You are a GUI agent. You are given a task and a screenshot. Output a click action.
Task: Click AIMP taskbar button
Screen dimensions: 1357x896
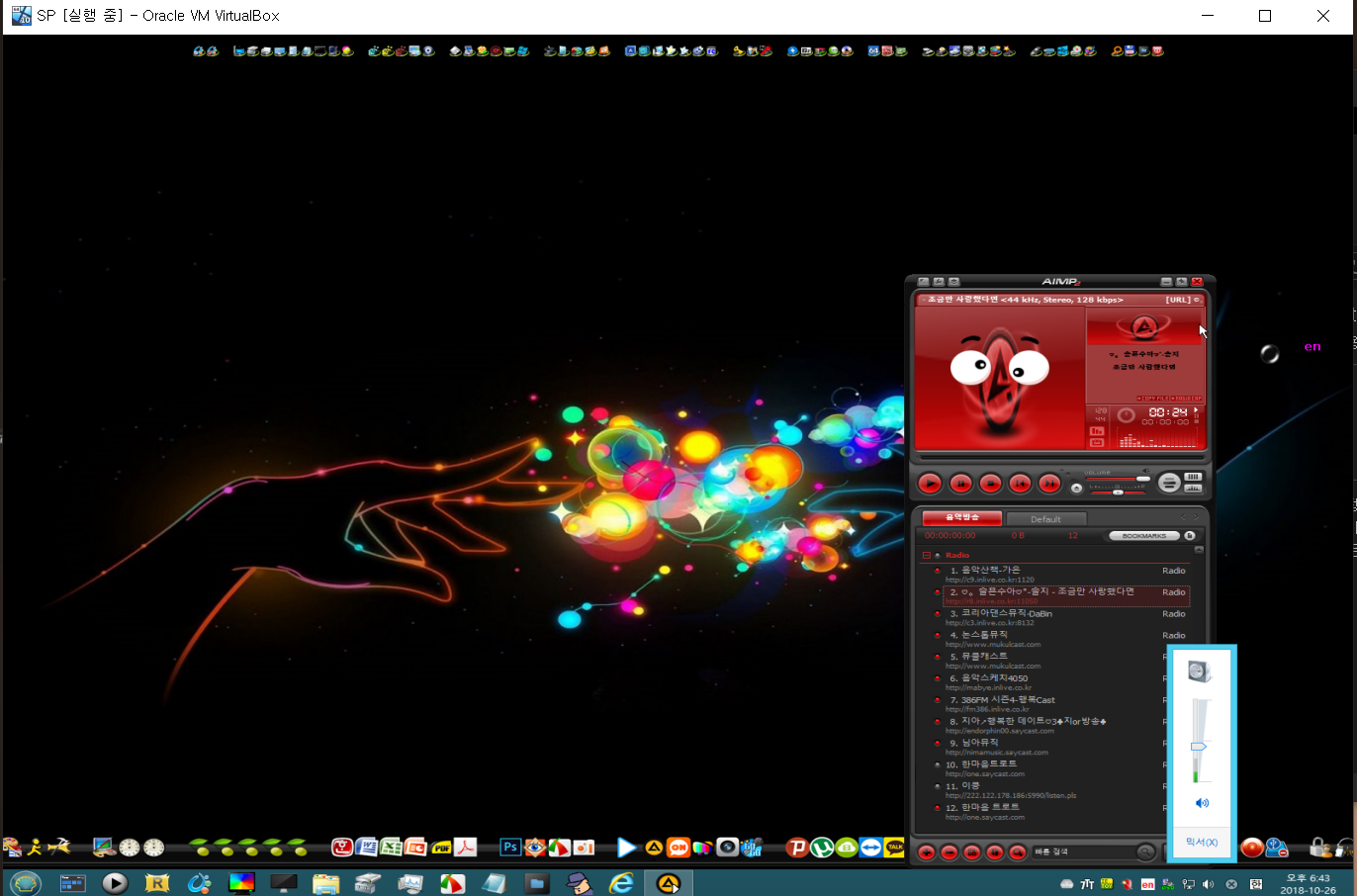coord(669,882)
